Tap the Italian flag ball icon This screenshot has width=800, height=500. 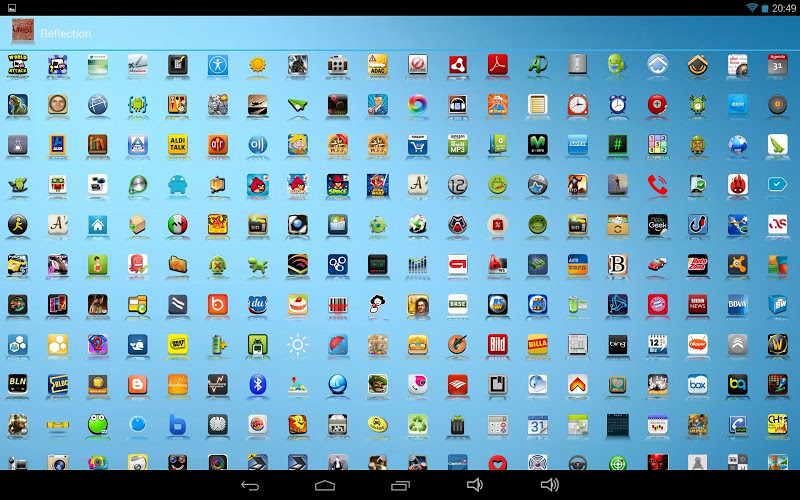178,224
